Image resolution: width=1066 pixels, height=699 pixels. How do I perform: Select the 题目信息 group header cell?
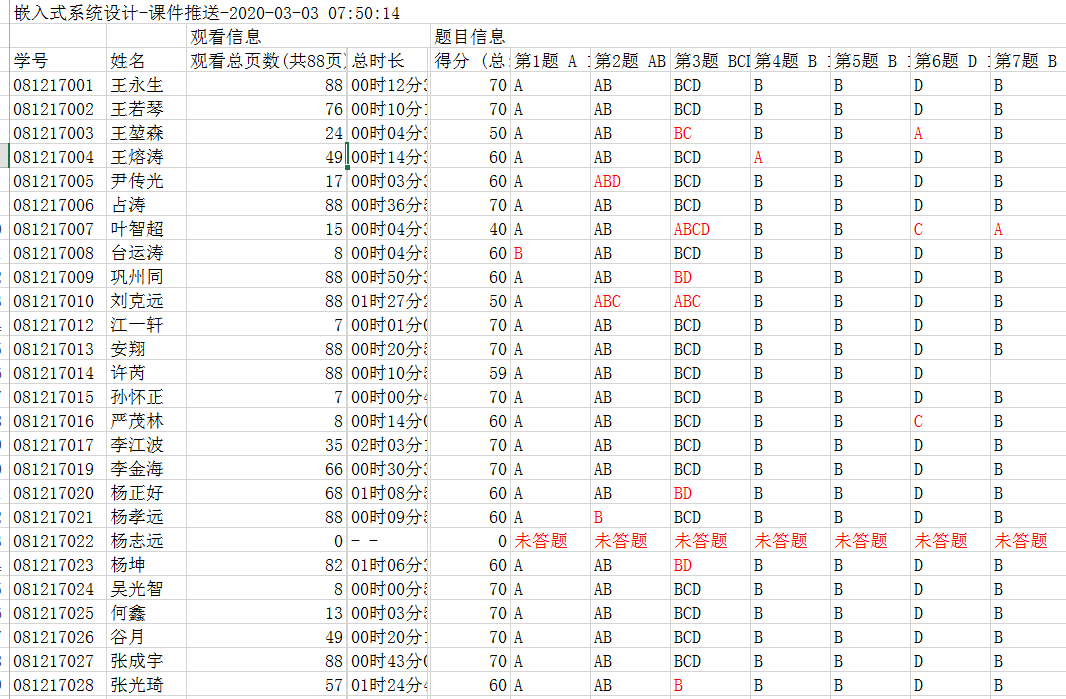tap(470, 37)
